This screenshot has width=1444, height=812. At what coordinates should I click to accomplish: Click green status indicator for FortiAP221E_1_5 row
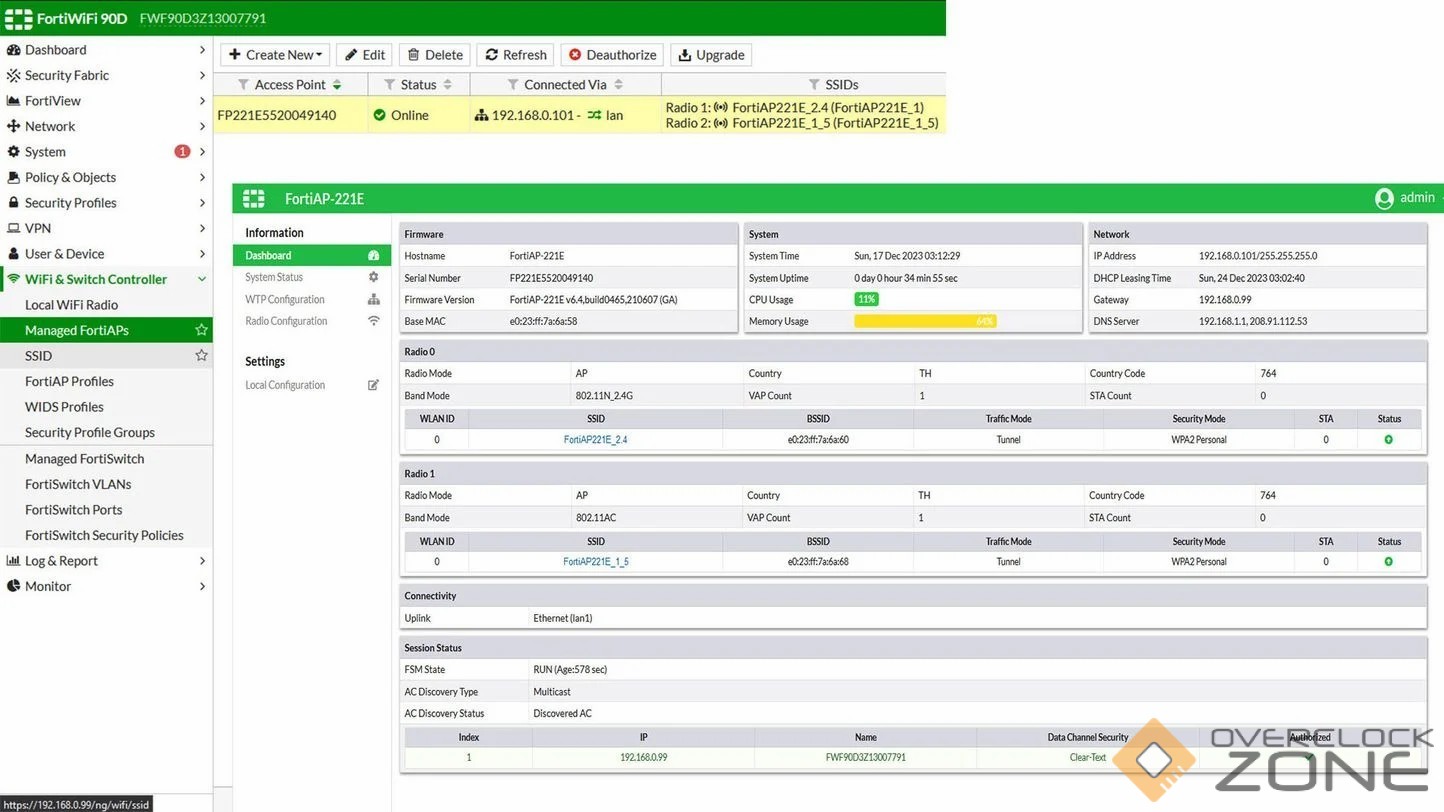(x=1388, y=562)
